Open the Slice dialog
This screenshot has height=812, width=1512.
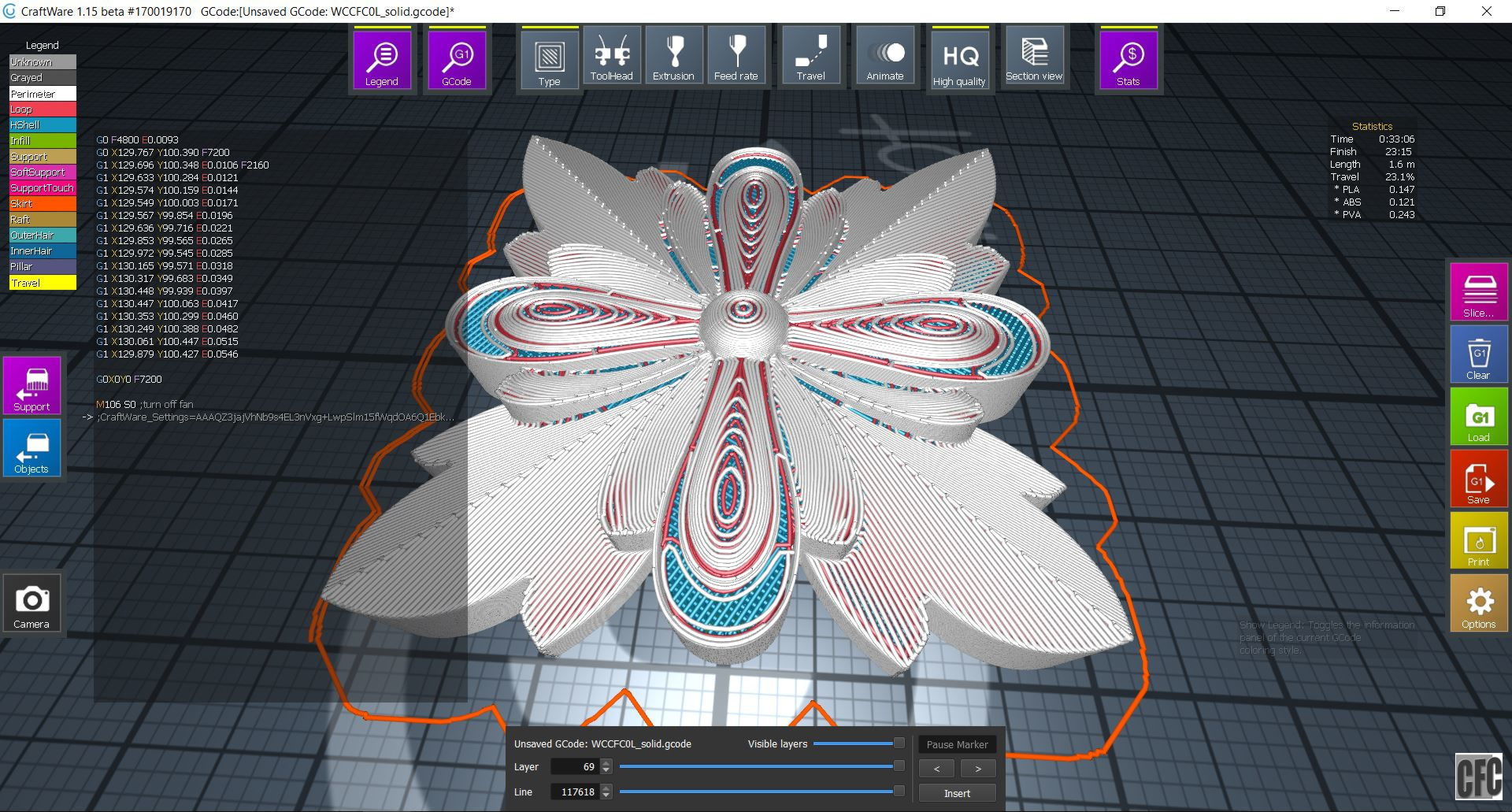tap(1479, 292)
